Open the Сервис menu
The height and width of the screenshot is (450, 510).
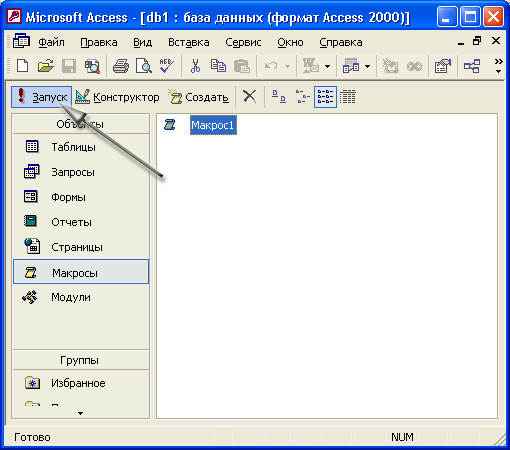click(243, 42)
